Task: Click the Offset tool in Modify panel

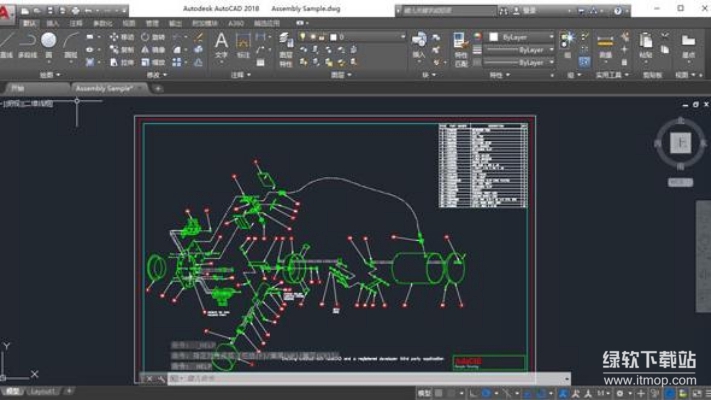Action: [199, 63]
